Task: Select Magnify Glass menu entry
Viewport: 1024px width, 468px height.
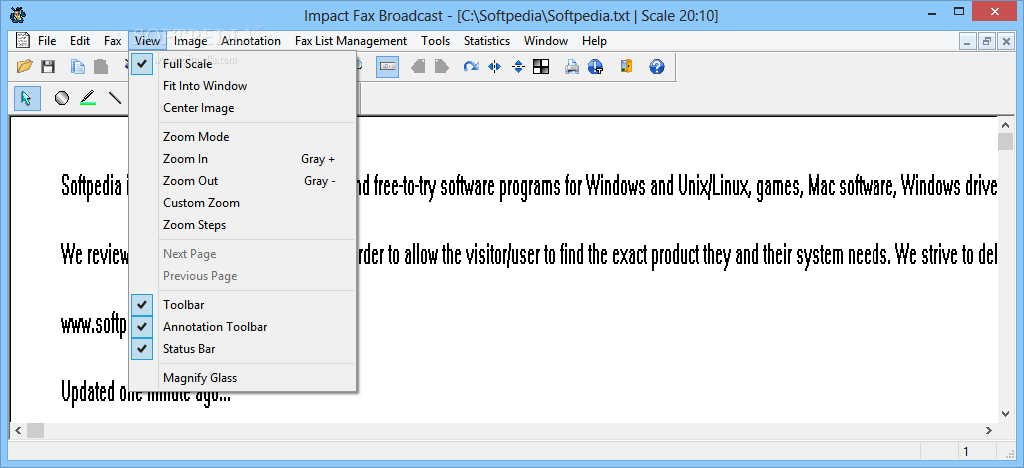Action: pyautogui.click(x=242, y=378)
